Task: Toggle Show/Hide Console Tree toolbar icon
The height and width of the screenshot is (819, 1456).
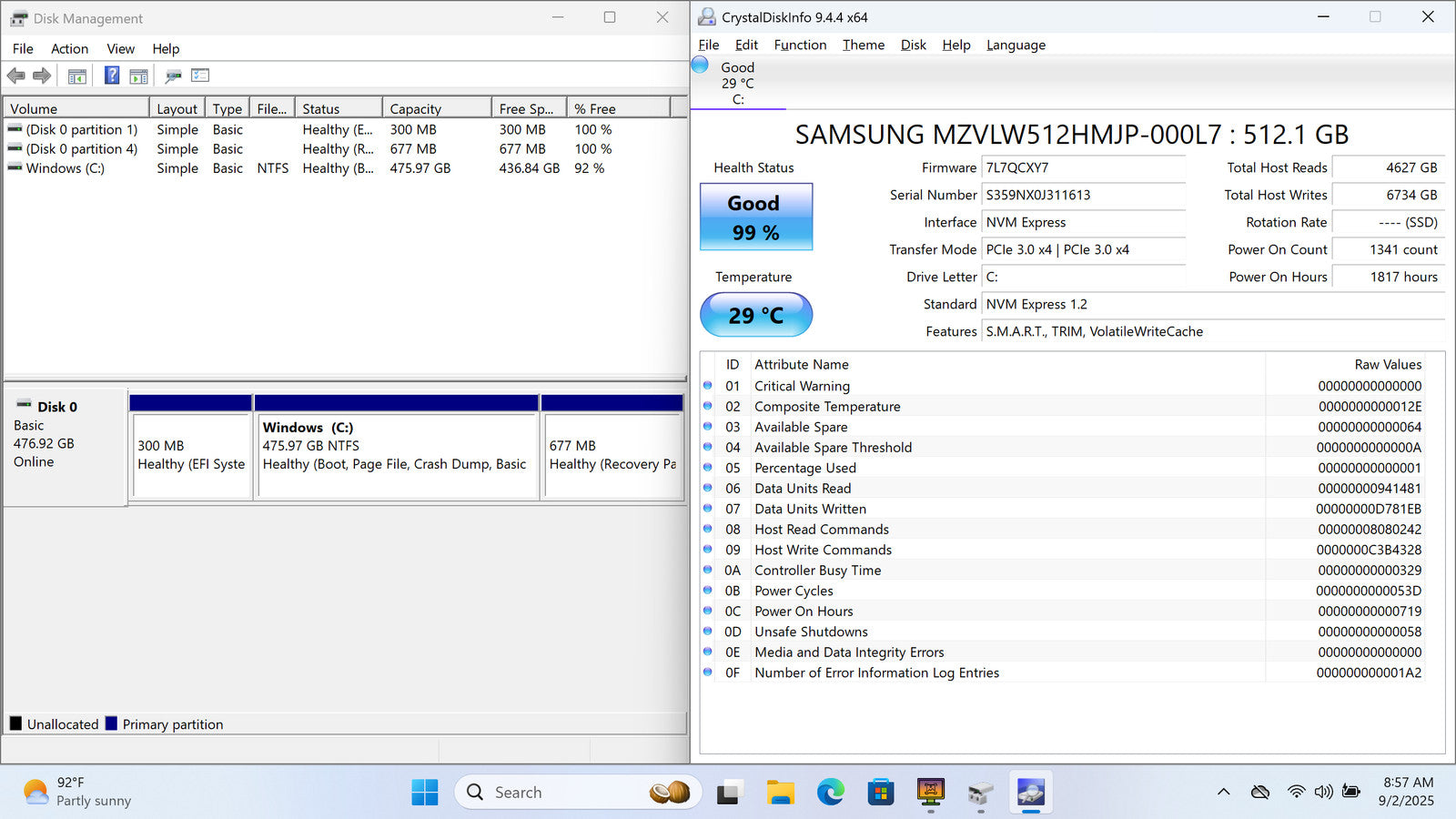Action: [x=77, y=76]
